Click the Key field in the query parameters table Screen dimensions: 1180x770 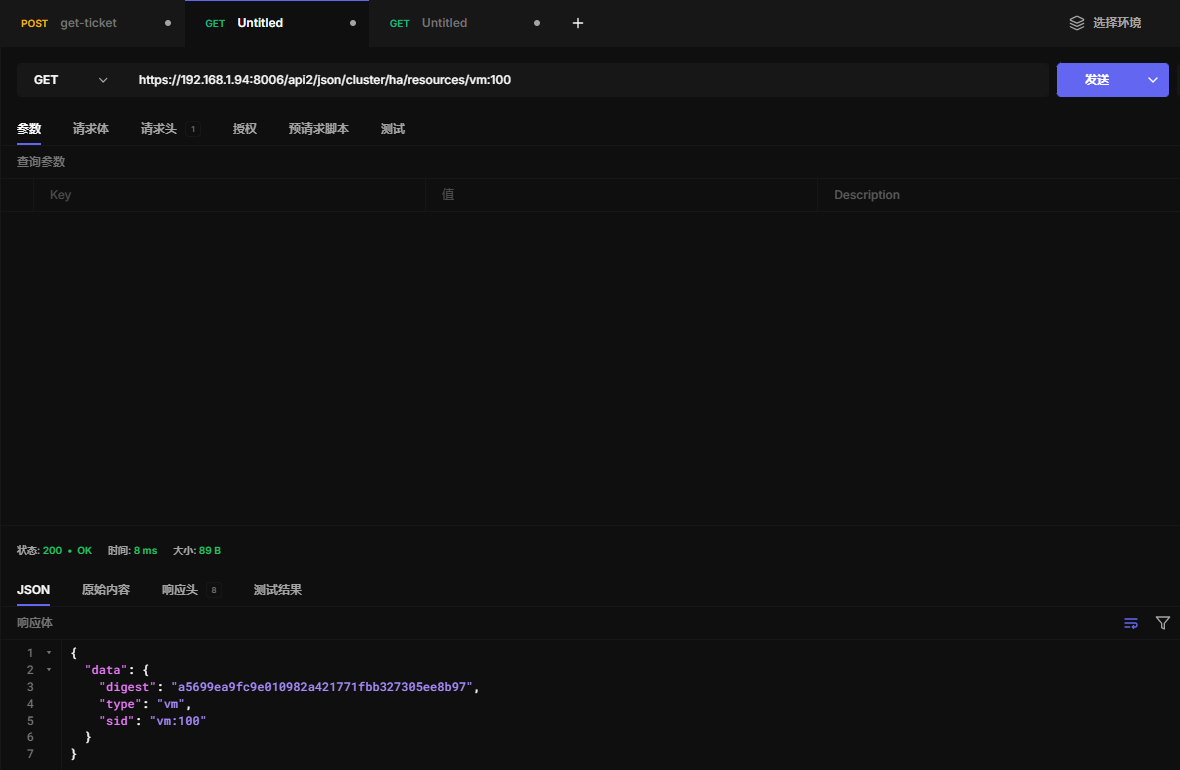click(230, 195)
